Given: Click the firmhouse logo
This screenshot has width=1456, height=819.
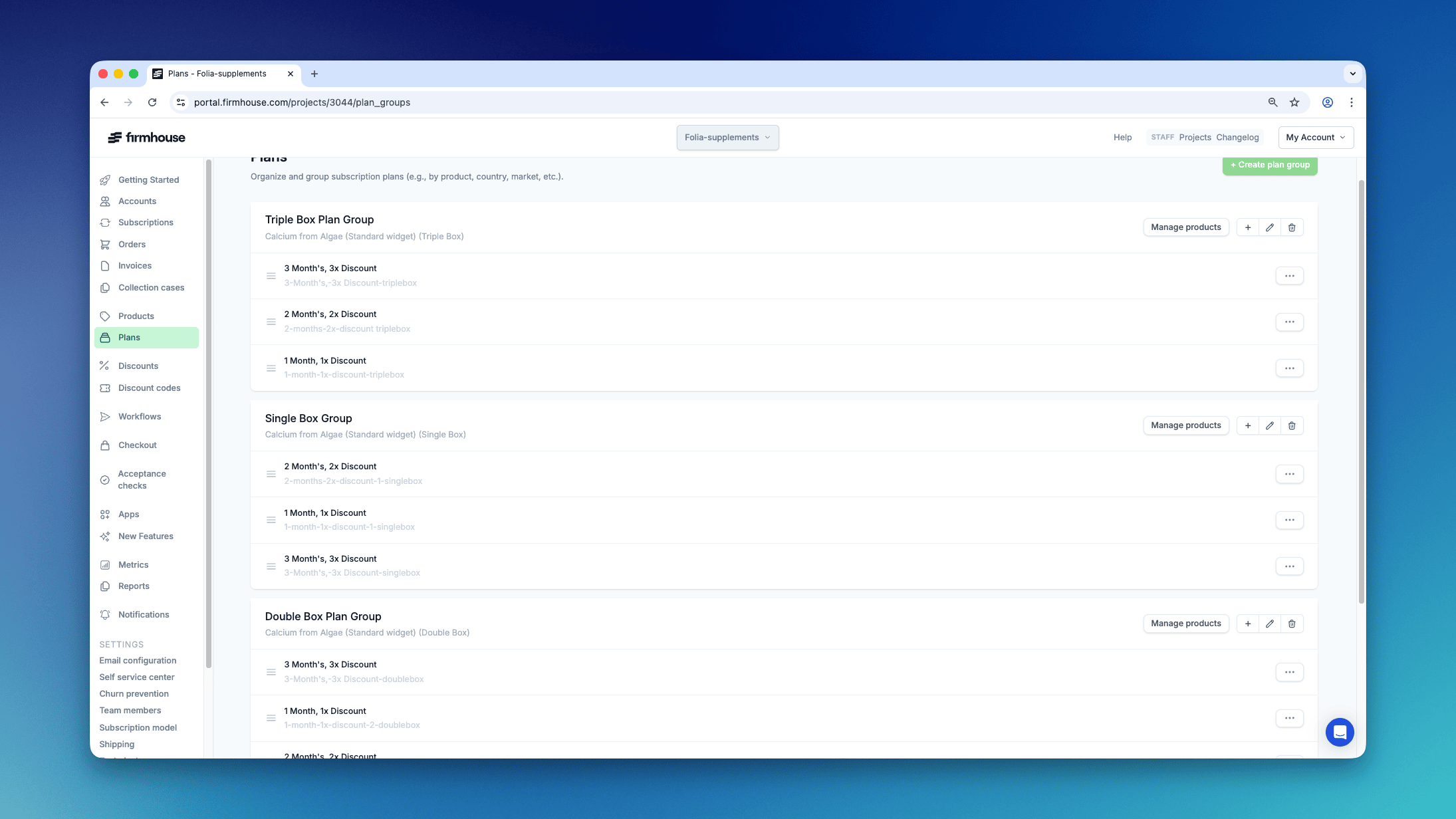Looking at the screenshot, I should click(x=147, y=138).
